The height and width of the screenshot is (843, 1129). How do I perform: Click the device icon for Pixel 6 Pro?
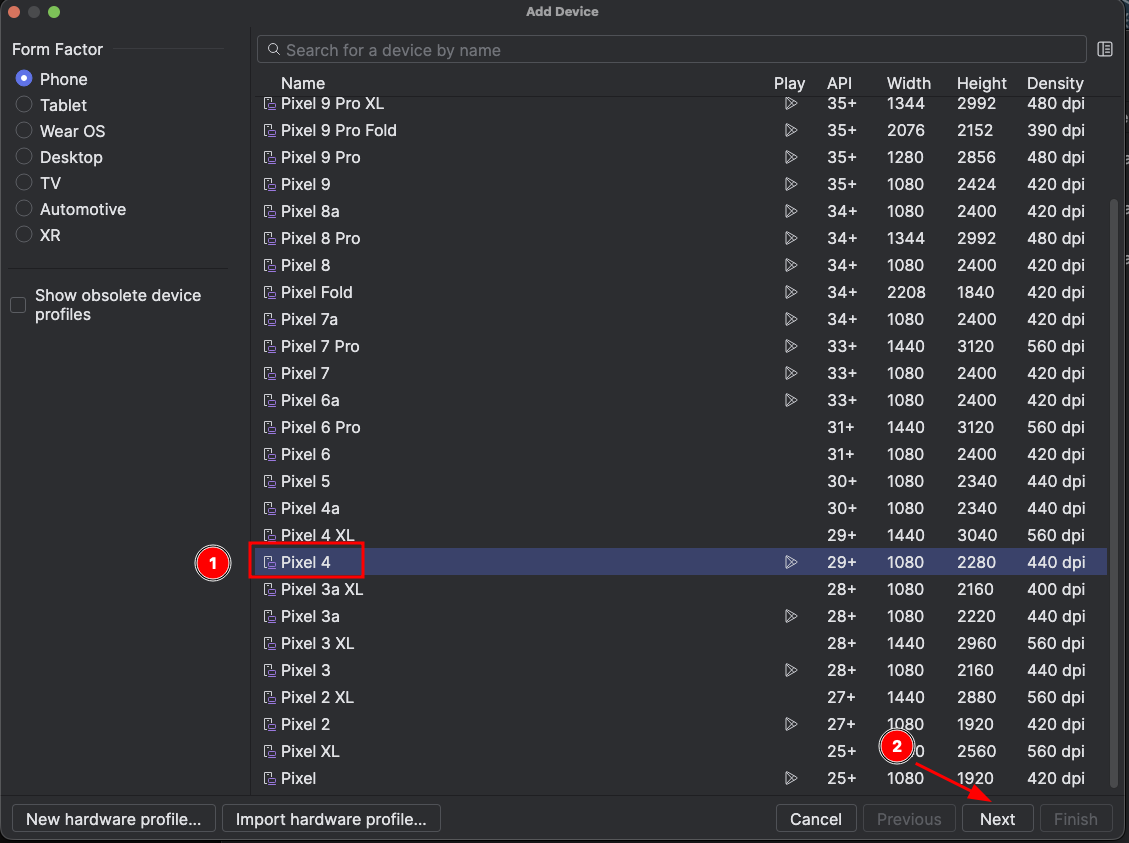tap(270, 427)
